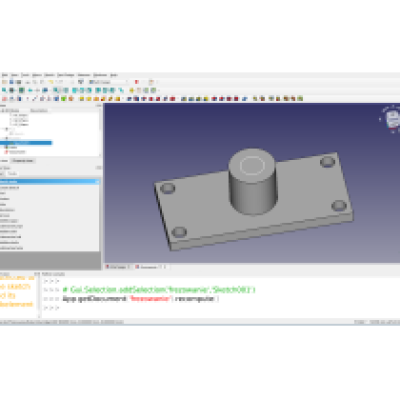The image size is (400, 400).
Task: Close the combo view panel
Action: (99, 106)
